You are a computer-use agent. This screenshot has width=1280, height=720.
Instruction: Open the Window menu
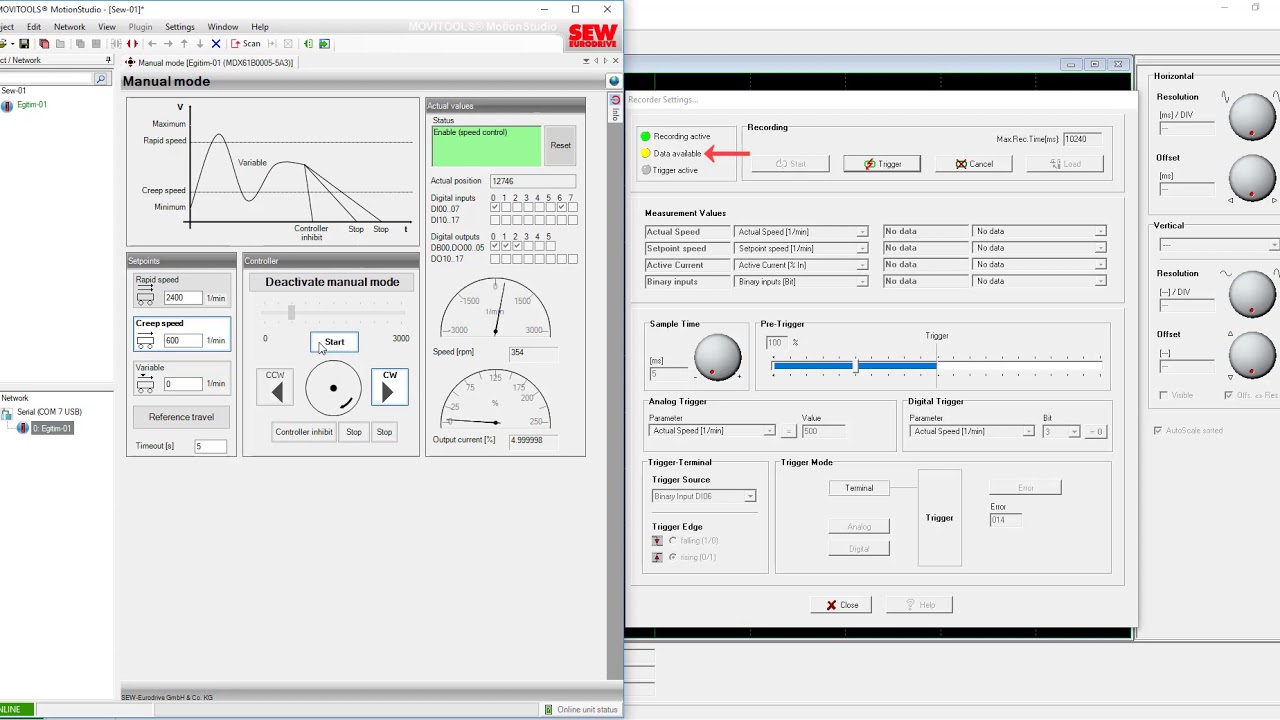tap(223, 27)
